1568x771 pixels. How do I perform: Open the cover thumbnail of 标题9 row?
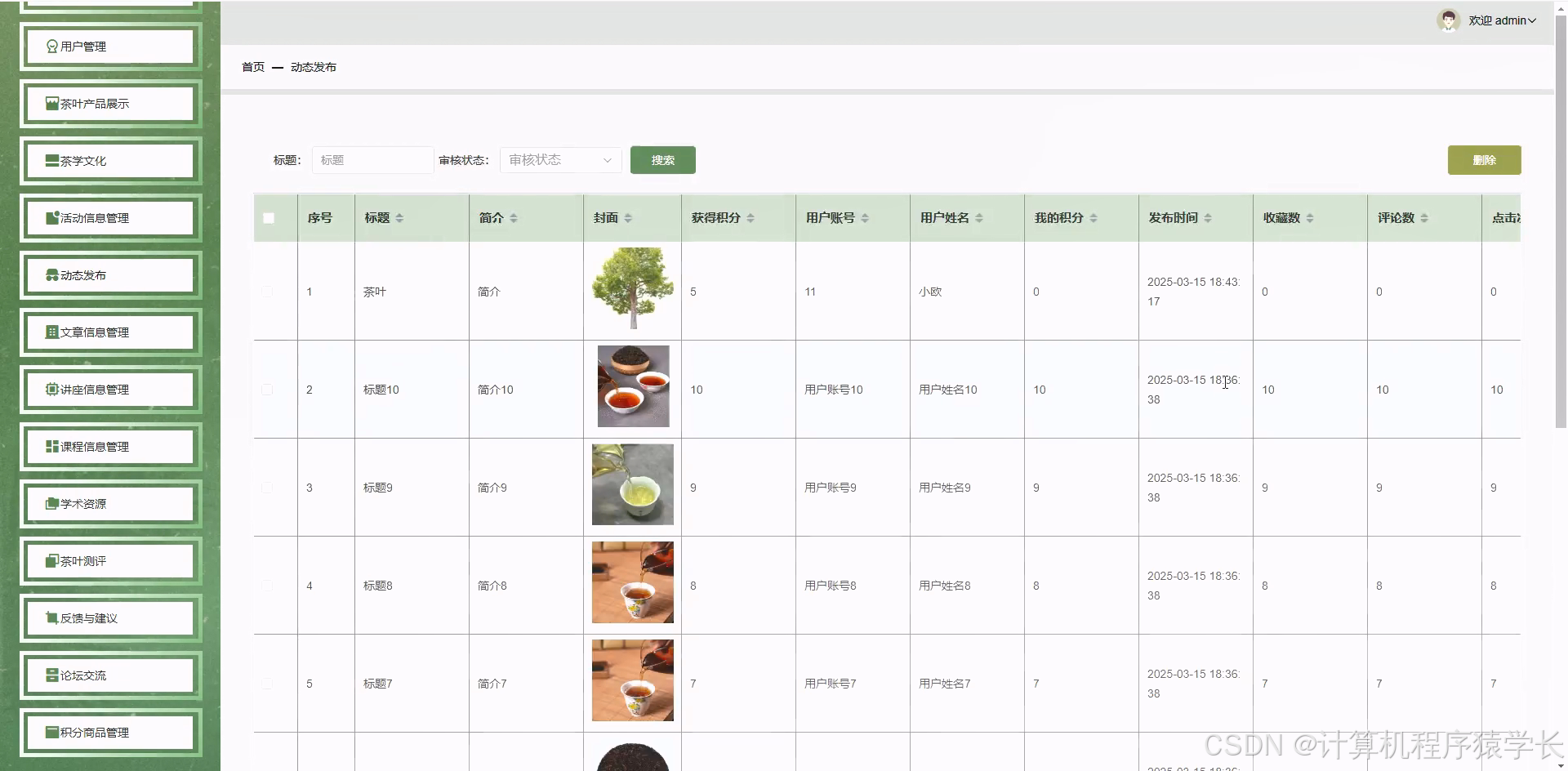coord(633,484)
